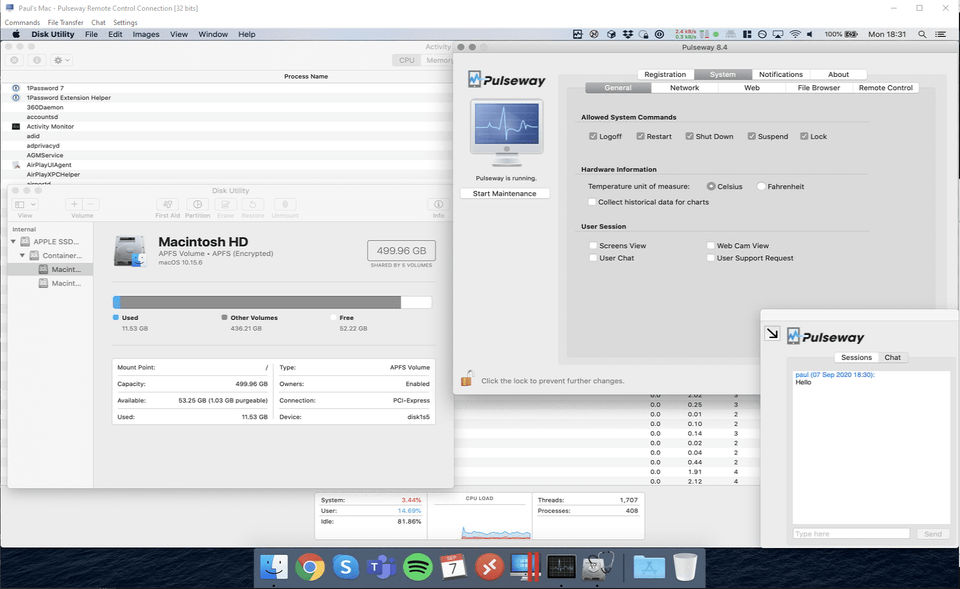Viewport: 960px width, 589px height.
Task: Select Celsius temperature unit
Action: 711,186
